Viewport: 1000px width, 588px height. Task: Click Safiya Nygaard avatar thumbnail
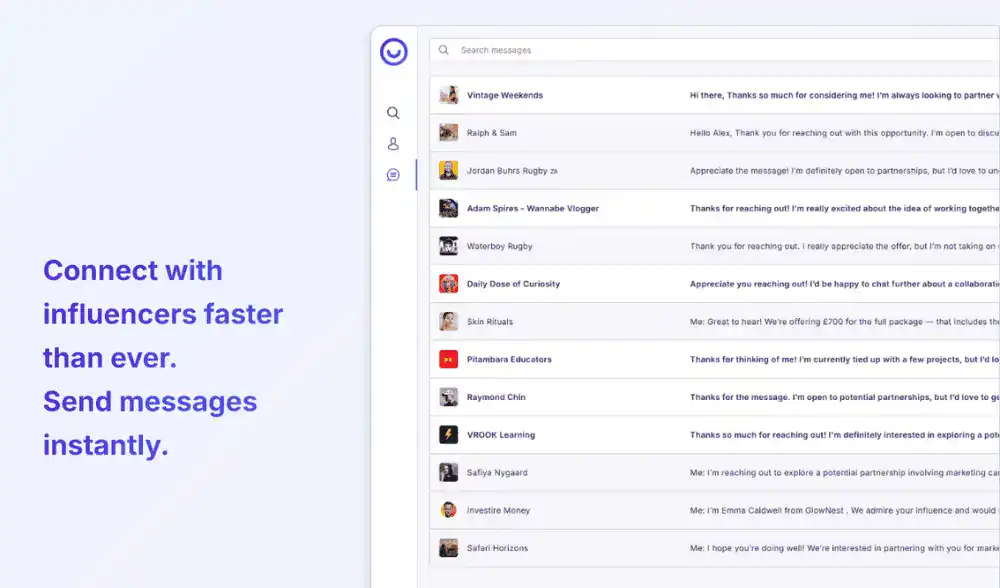click(449, 472)
